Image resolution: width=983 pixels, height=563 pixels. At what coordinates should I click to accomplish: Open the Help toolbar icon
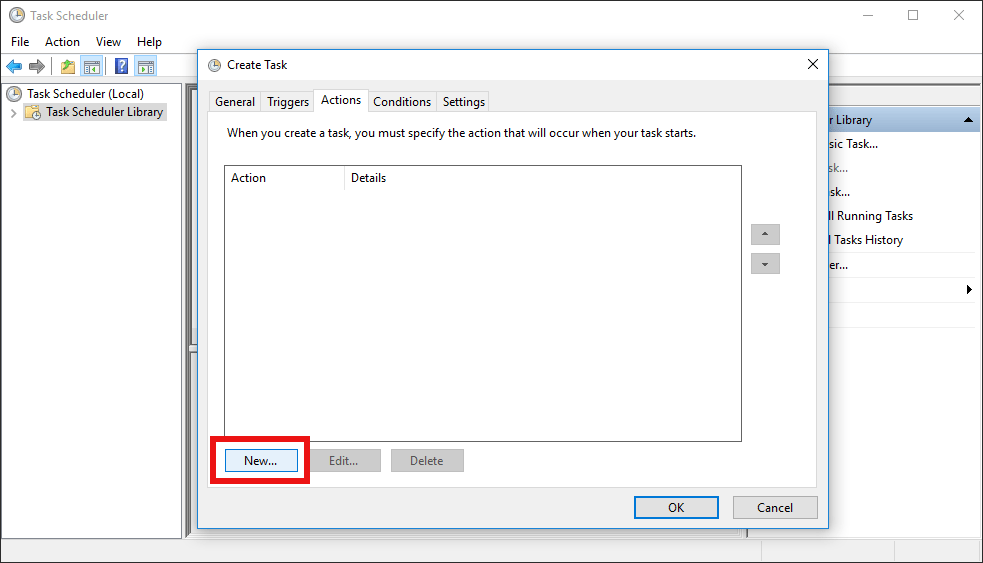[121, 66]
